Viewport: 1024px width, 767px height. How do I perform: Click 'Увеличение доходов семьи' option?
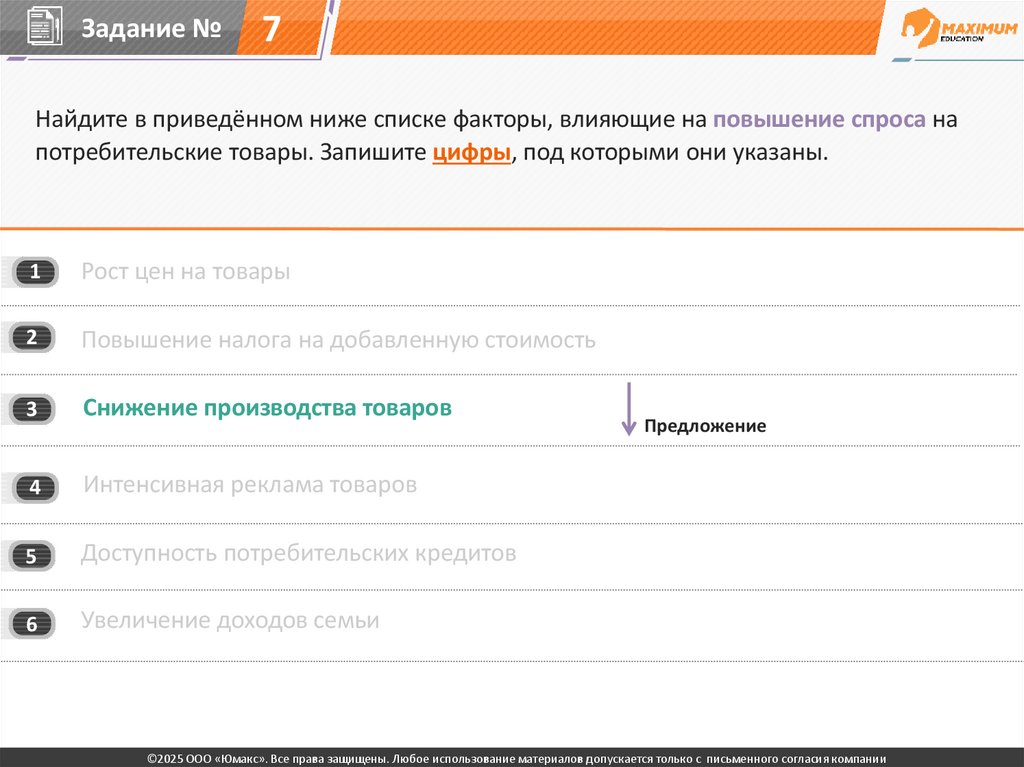230,620
